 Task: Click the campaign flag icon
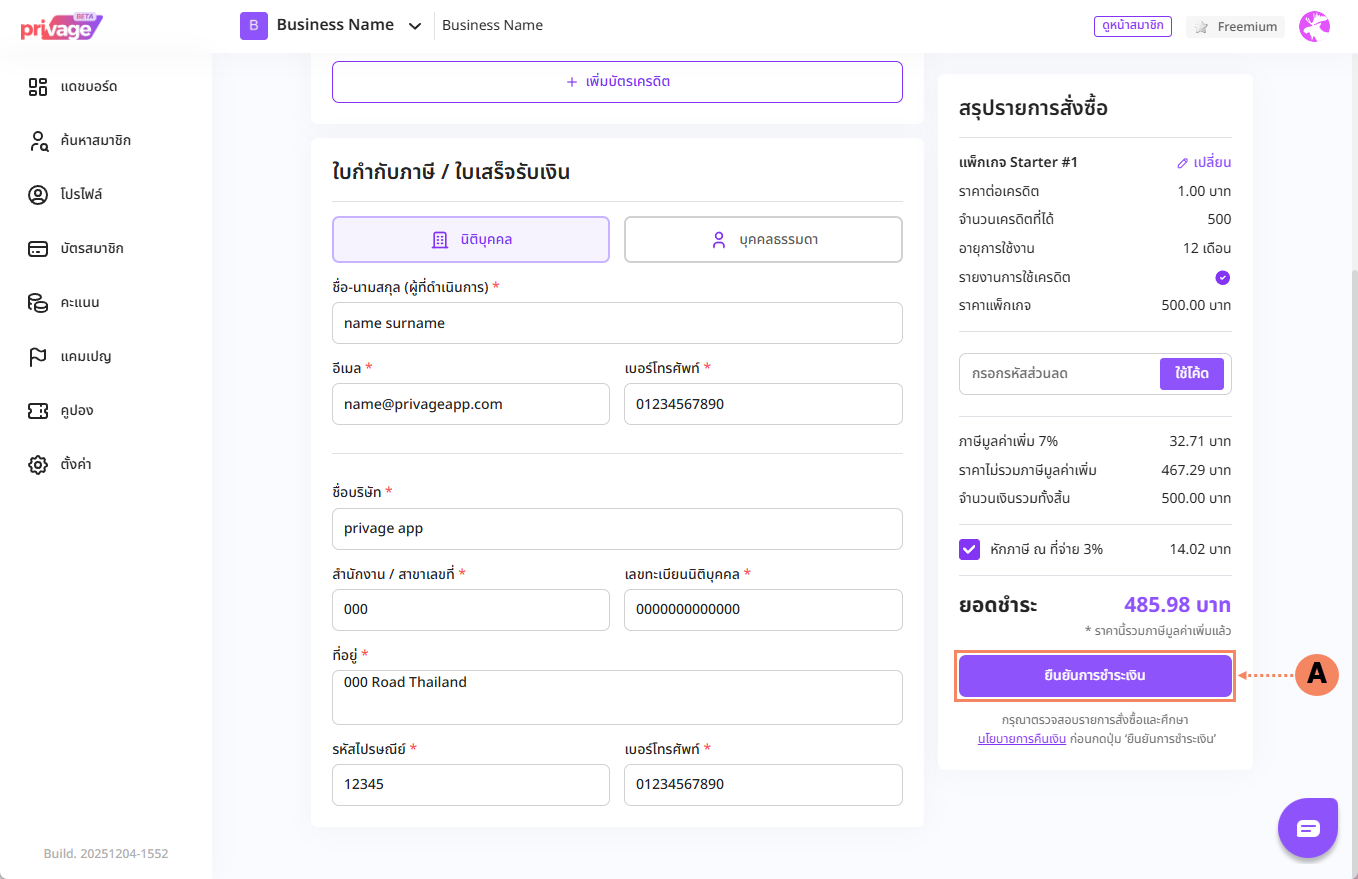click(x=38, y=357)
